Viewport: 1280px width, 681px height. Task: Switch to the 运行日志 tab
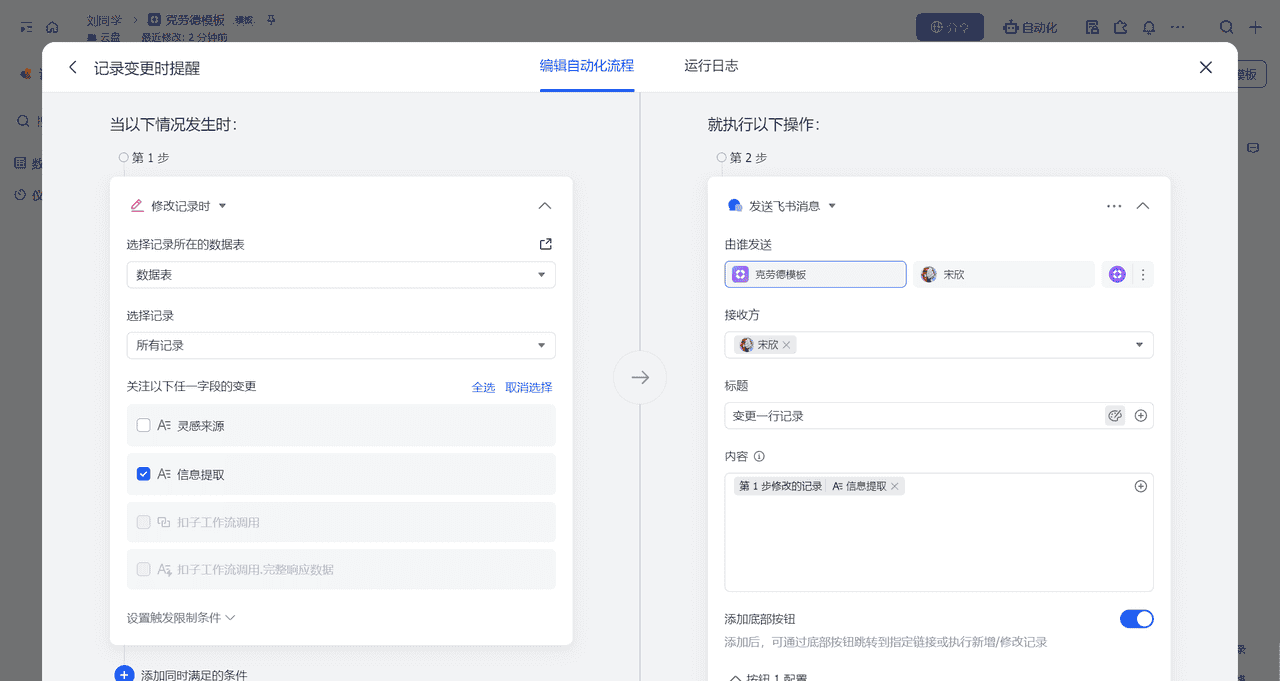click(x=711, y=66)
